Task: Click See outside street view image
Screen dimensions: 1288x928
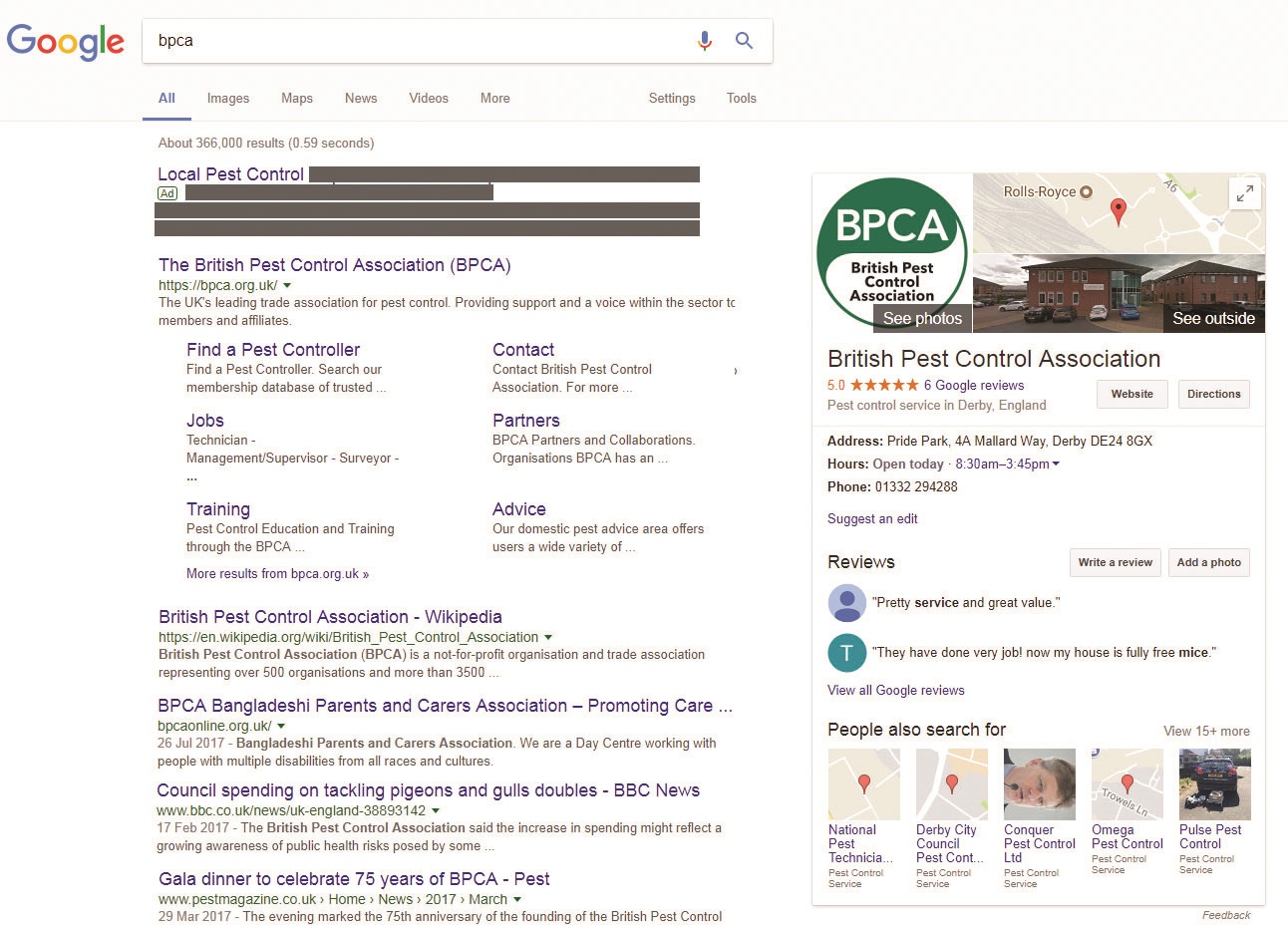Action: 1213,319
